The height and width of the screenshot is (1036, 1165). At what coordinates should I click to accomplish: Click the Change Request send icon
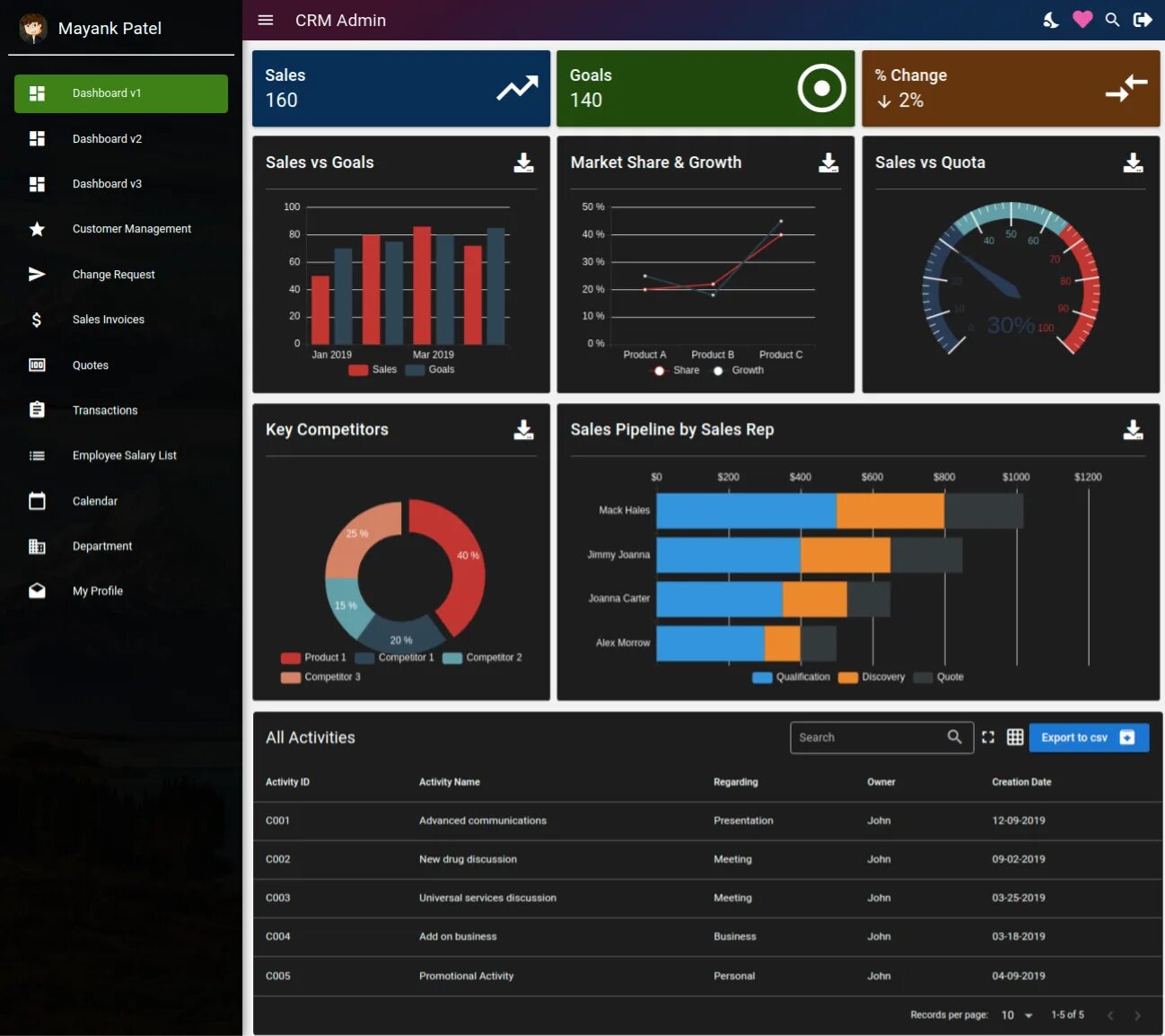pos(37,274)
